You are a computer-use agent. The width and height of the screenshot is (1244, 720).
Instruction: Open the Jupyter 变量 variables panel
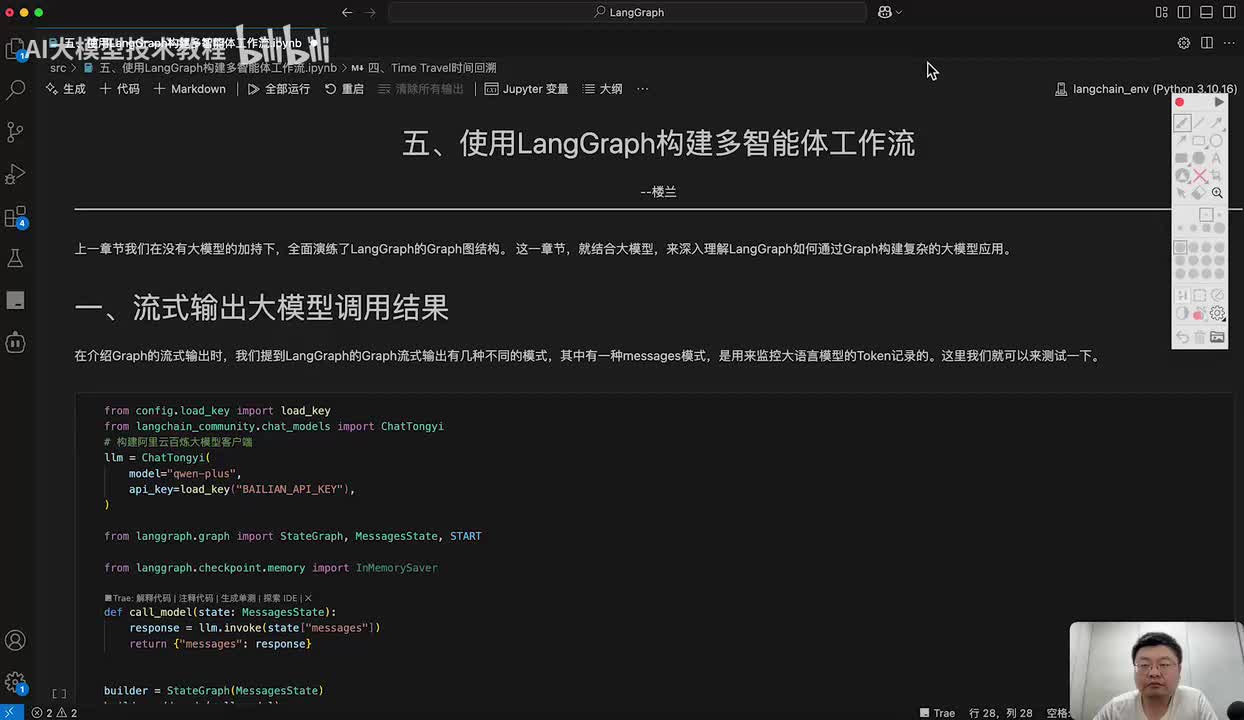[527, 89]
